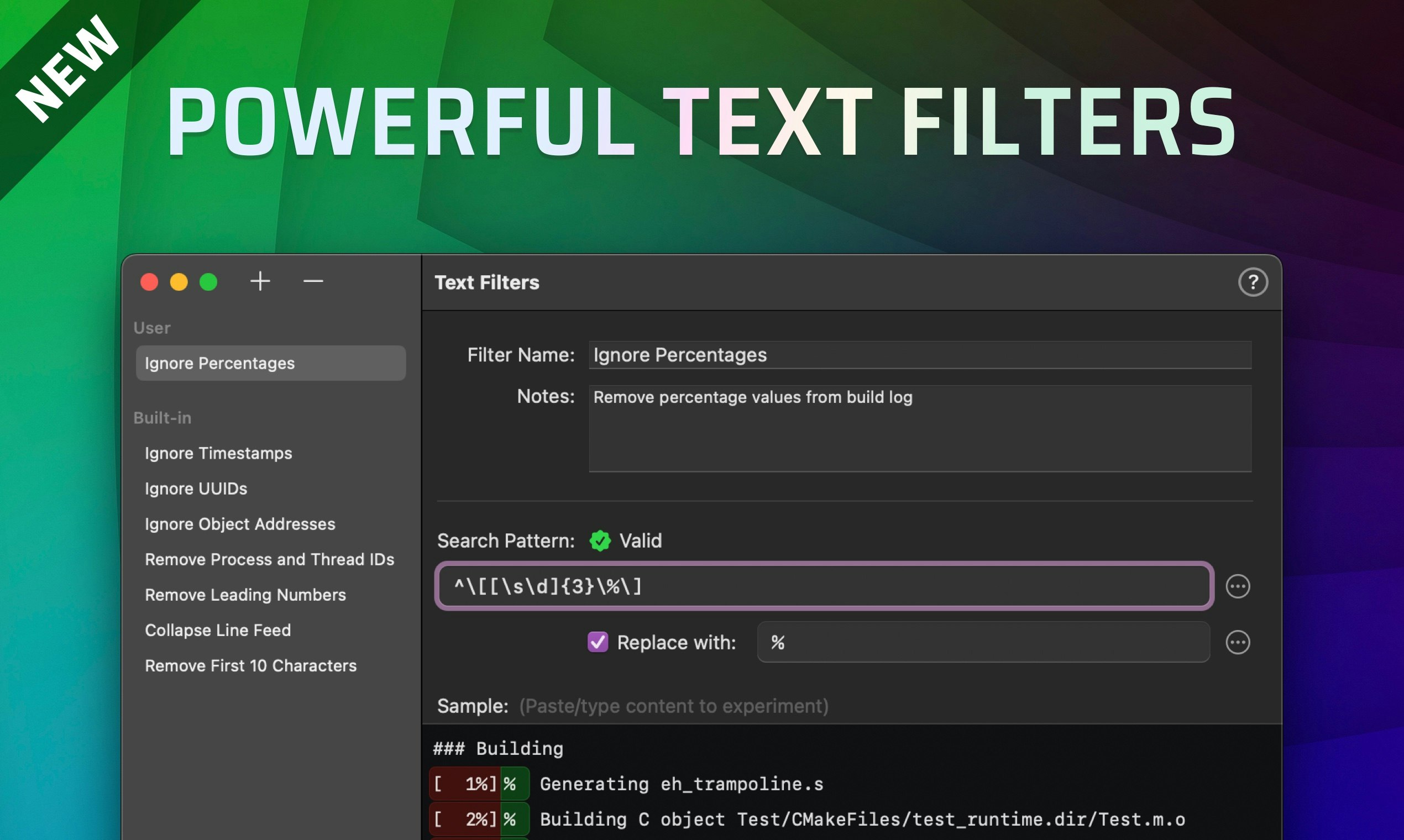
Task: Focus the Search Pattern regex field
Action: 824,586
